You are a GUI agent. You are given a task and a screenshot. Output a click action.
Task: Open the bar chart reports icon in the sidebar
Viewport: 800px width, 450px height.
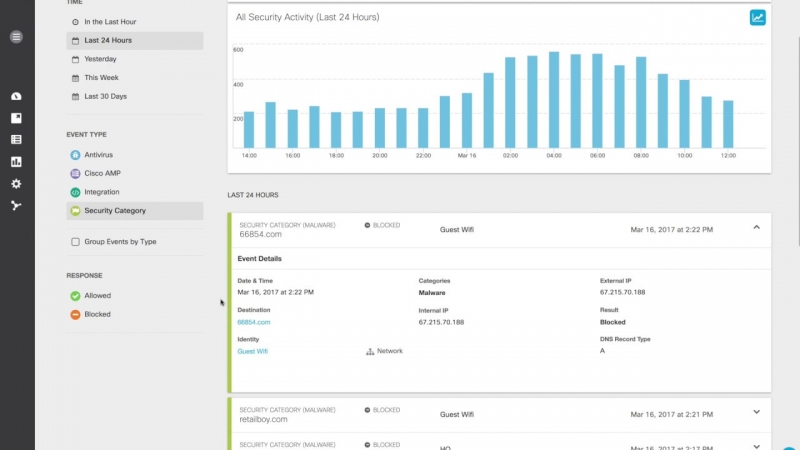pos(16,162)
